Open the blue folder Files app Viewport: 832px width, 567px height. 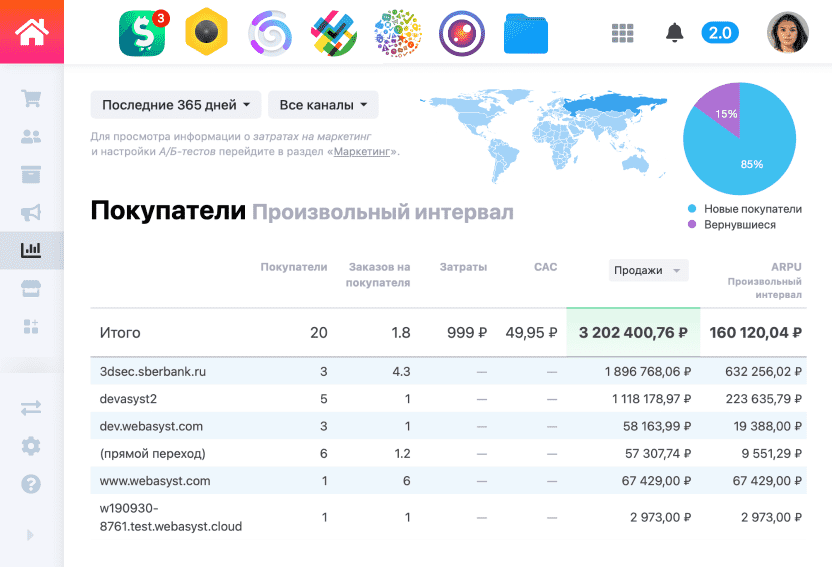(x=526, y=33)
